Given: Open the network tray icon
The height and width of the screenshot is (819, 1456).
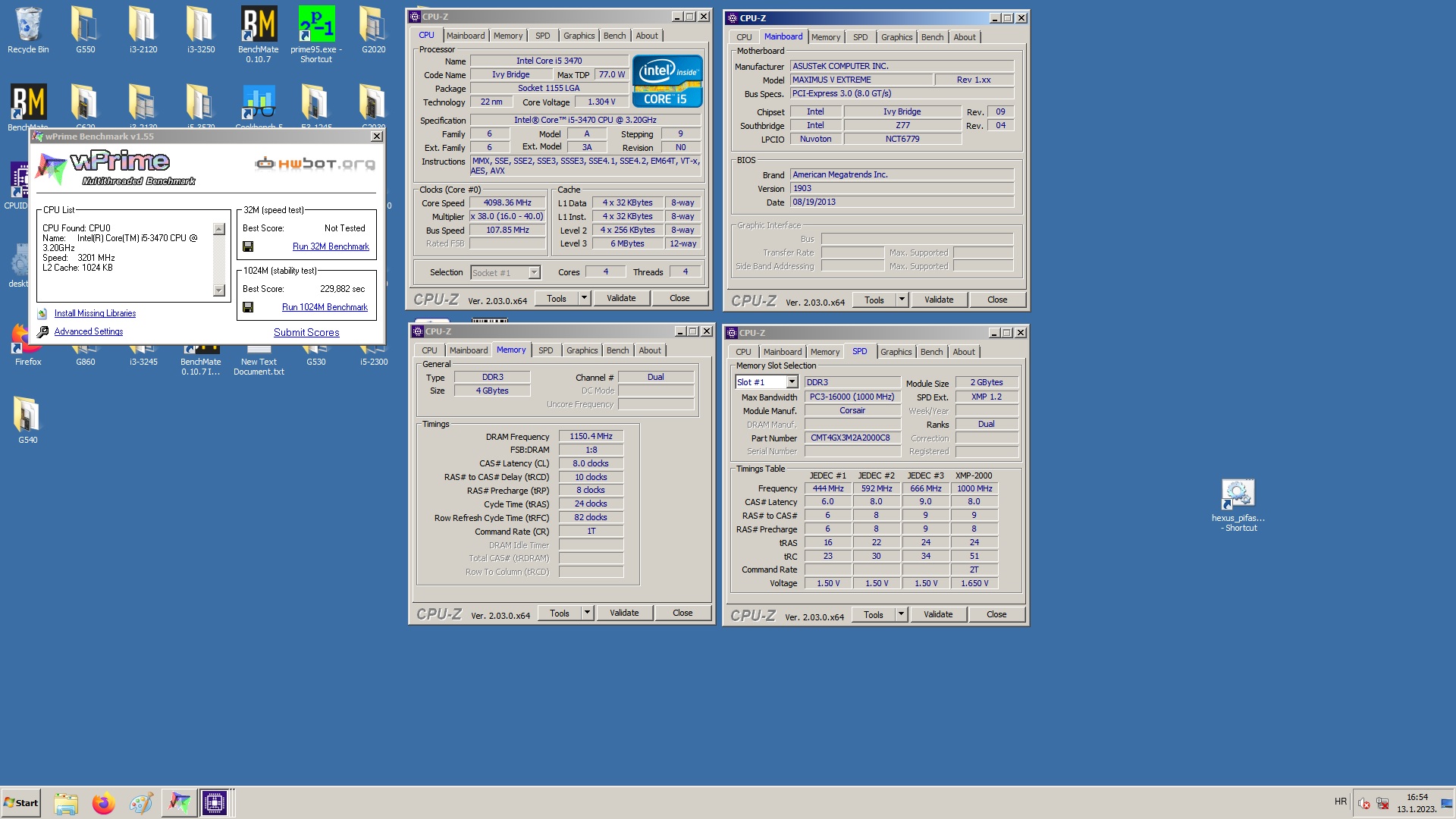Looking at the screenshot, I should tap(1382, 803).
